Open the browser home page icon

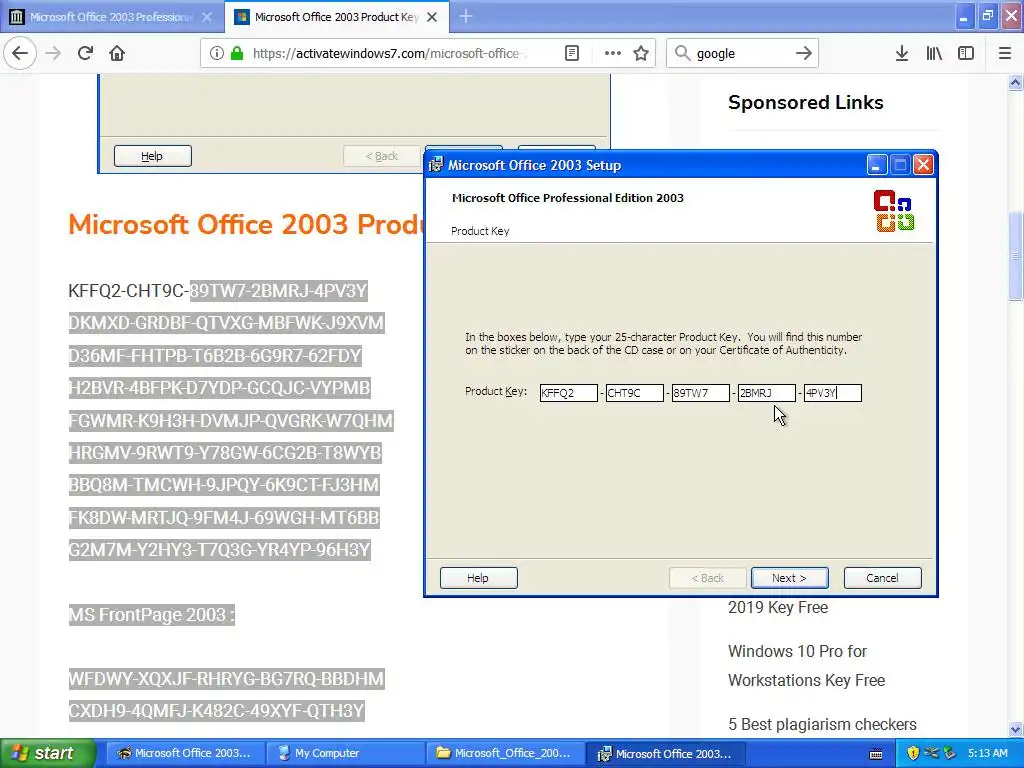[x=117, y=54]
